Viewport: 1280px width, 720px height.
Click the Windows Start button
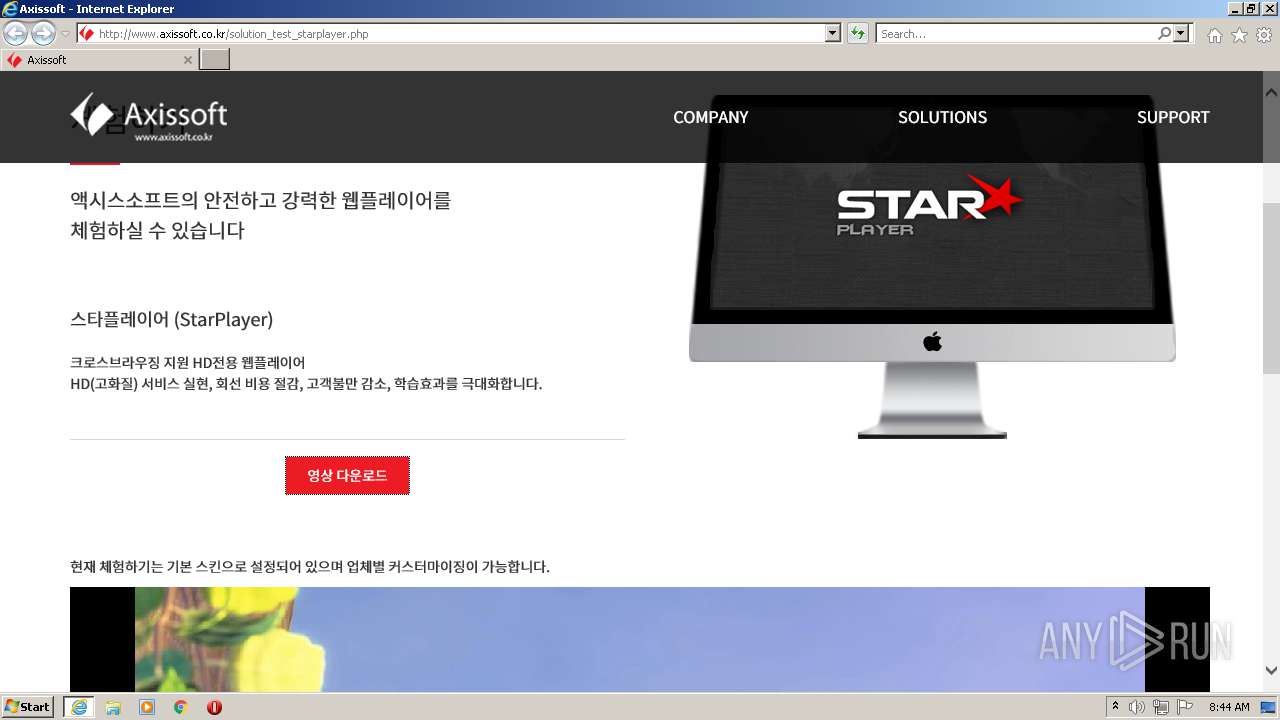point(28,707)
